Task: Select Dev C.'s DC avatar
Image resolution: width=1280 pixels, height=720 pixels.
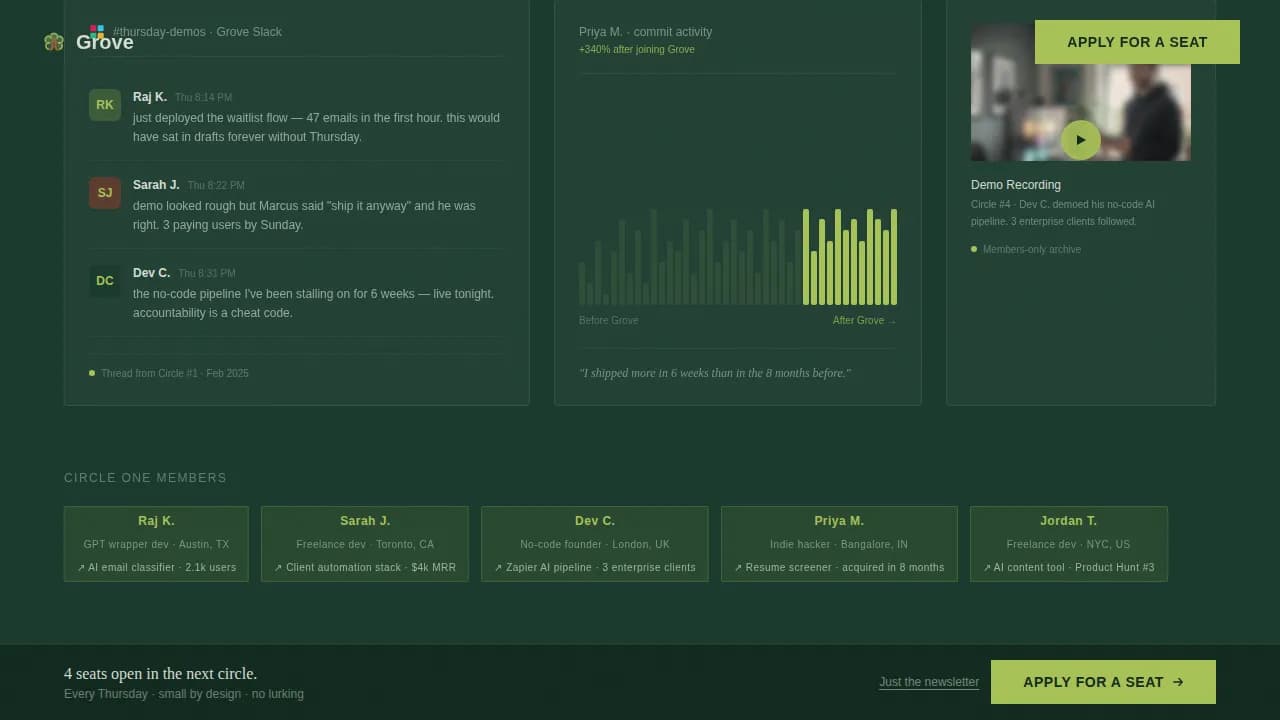Action: [x=105, y=281]
